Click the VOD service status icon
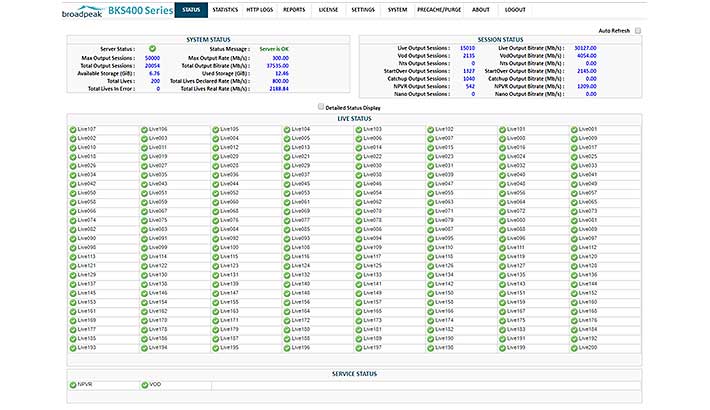This screenshot has width=710, height=410. (145, 384)
